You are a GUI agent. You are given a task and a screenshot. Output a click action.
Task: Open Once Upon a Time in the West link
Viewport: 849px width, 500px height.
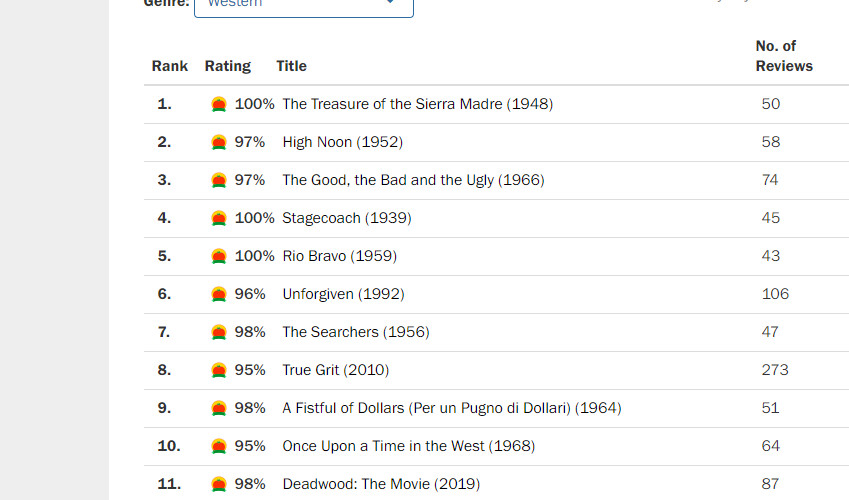point(408,446)
